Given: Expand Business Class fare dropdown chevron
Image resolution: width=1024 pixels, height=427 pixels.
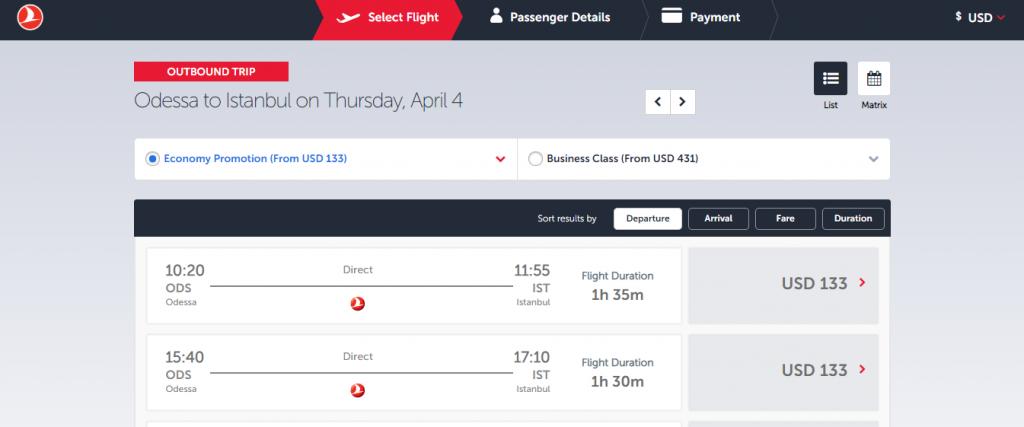Looking at the screenshot, I should (873, 159).
